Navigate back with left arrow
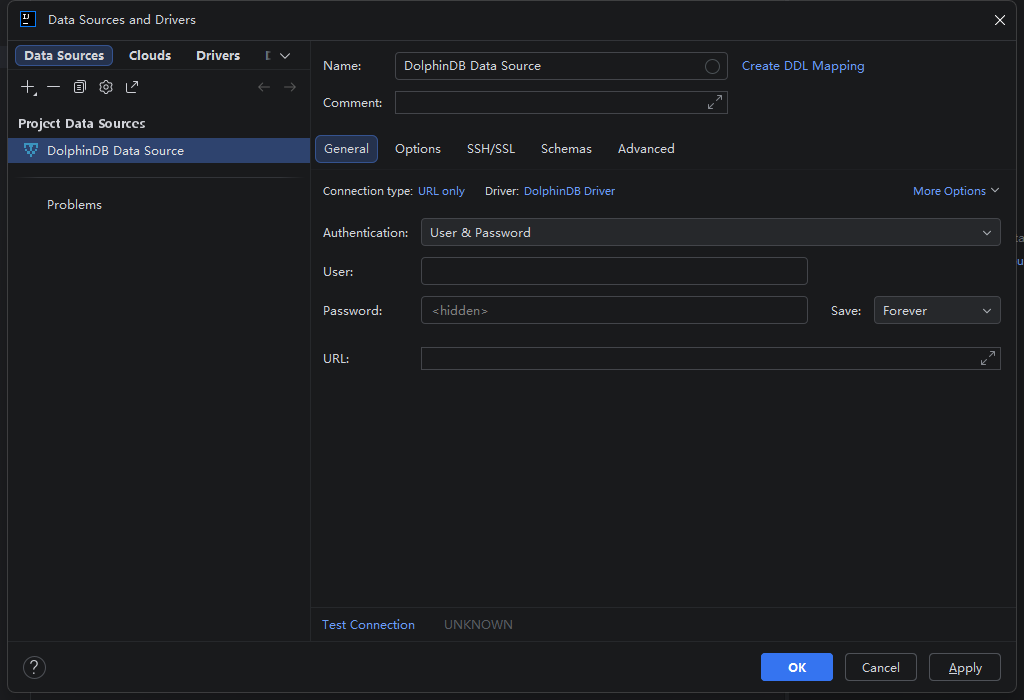This screenshot has height=700, width=1024. tap(264, 87)
